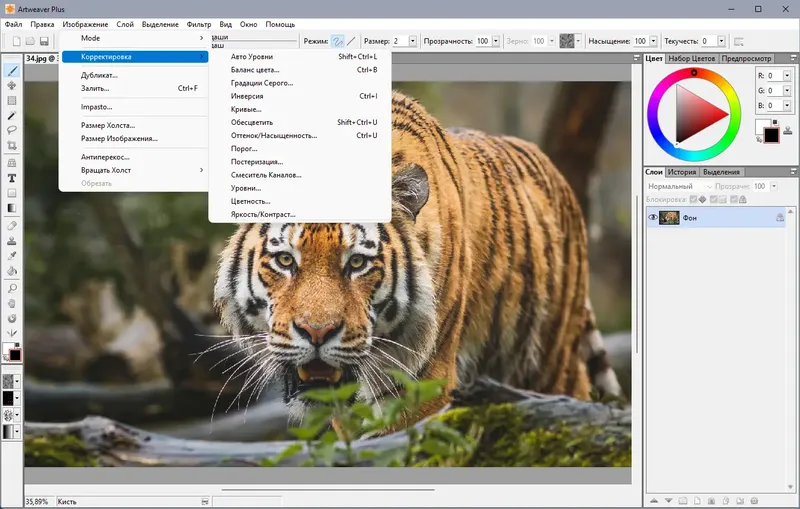Choose the Eraser tool
Image resolution: width=800 pixels, height=509 pixels.
[12, 225]
